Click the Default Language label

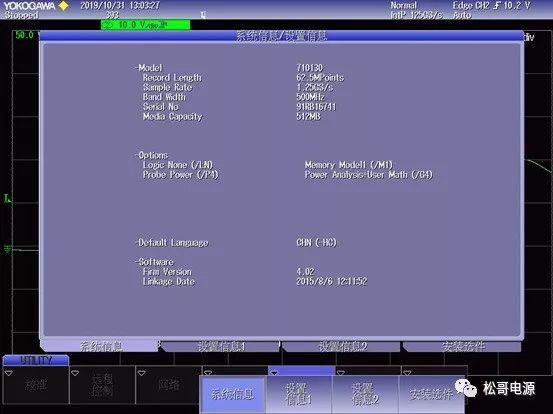[173, 243]
